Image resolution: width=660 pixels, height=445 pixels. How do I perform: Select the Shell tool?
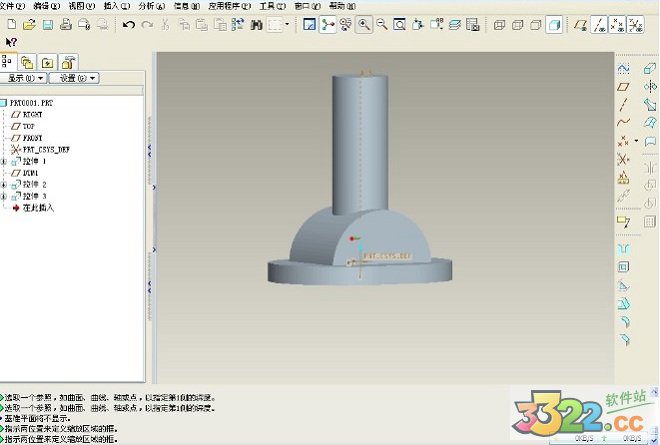click(623, 267)
